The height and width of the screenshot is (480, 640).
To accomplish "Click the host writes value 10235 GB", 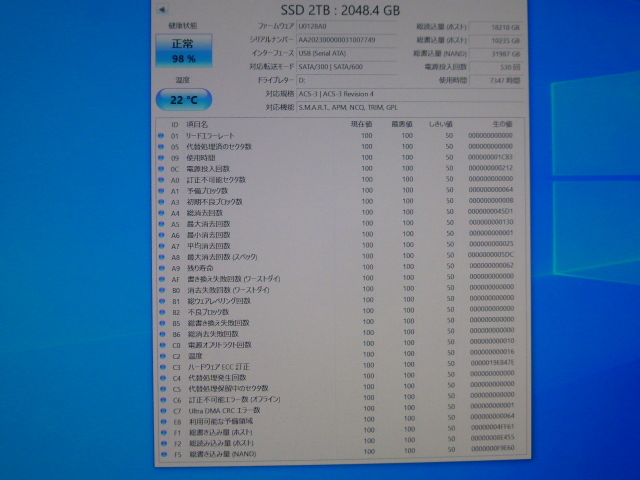I will pyautogui.click(x=496, y=41).
